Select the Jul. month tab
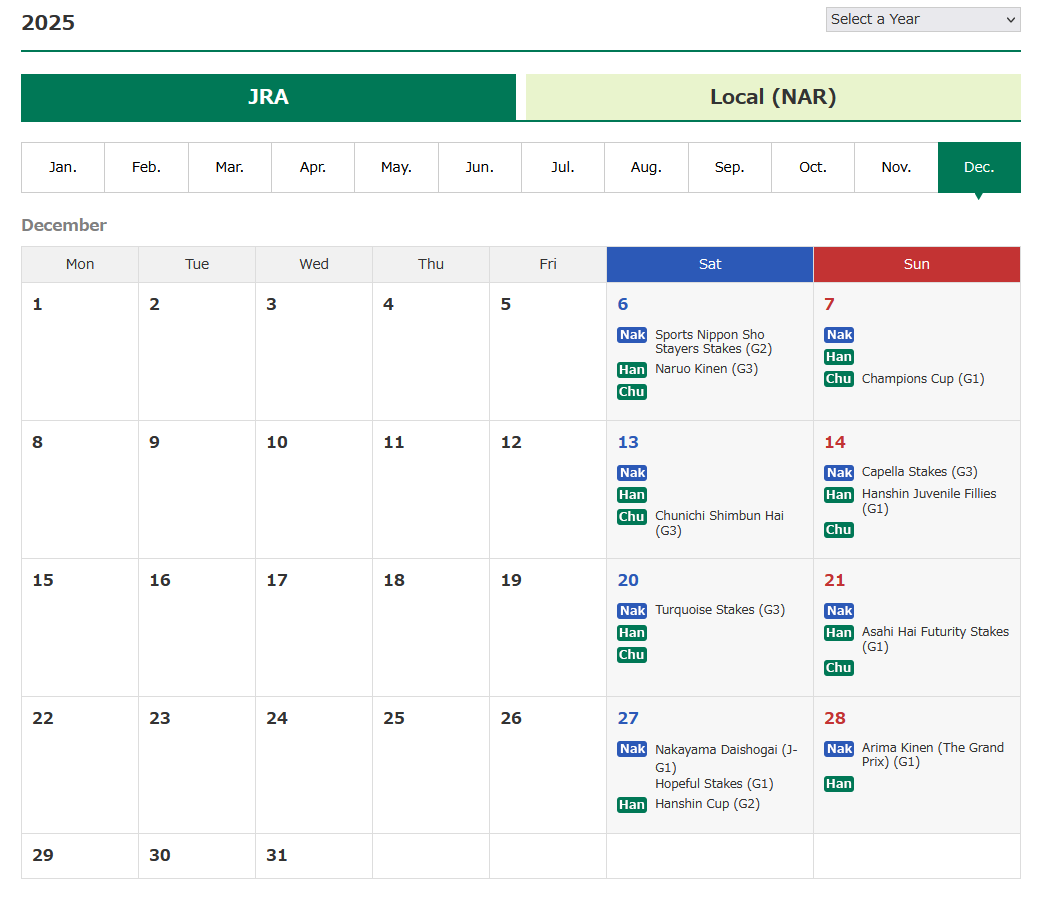 coord(562,167)
